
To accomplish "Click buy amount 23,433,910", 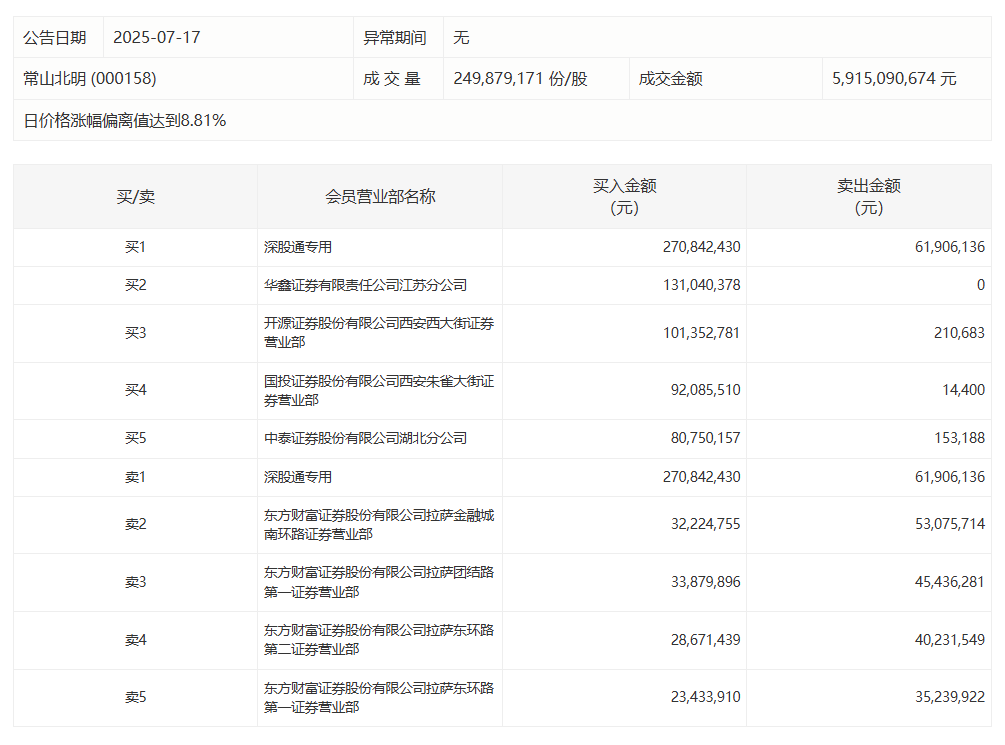I will tap(705, 696).
